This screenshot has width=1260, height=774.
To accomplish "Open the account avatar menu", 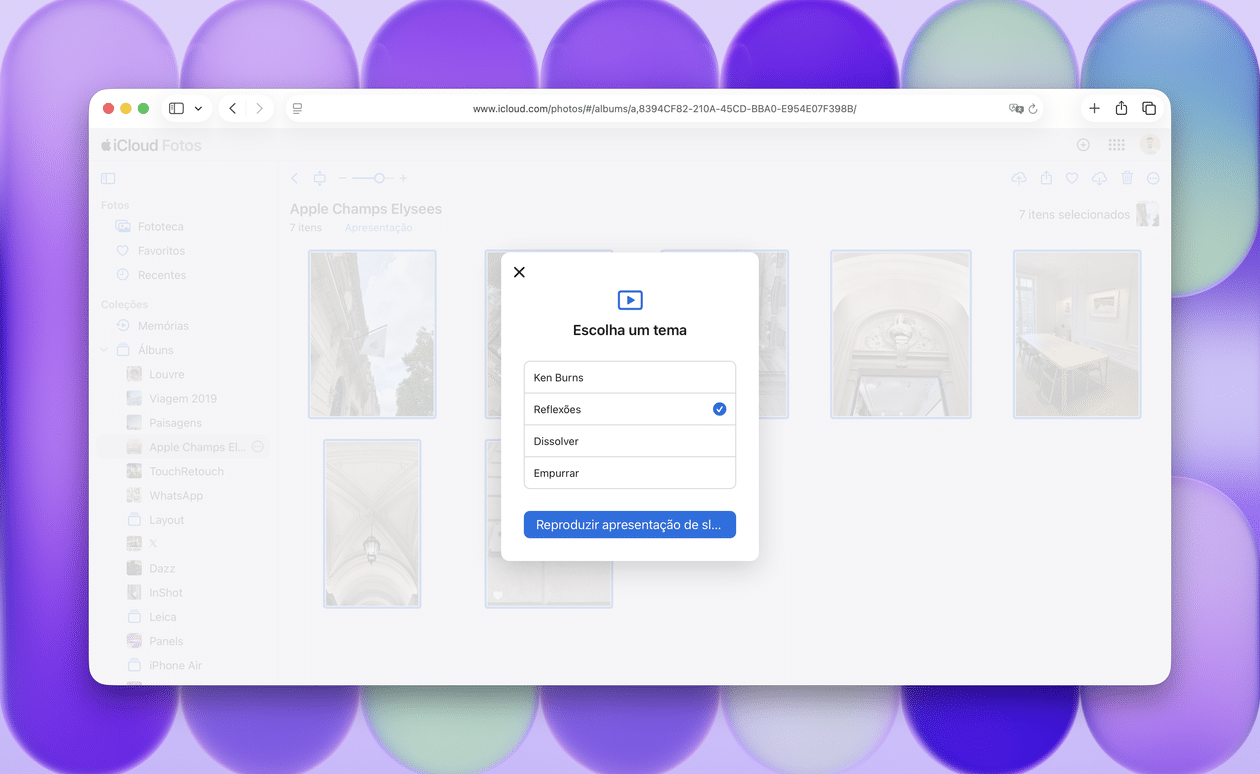I will tap(1150, 145).
